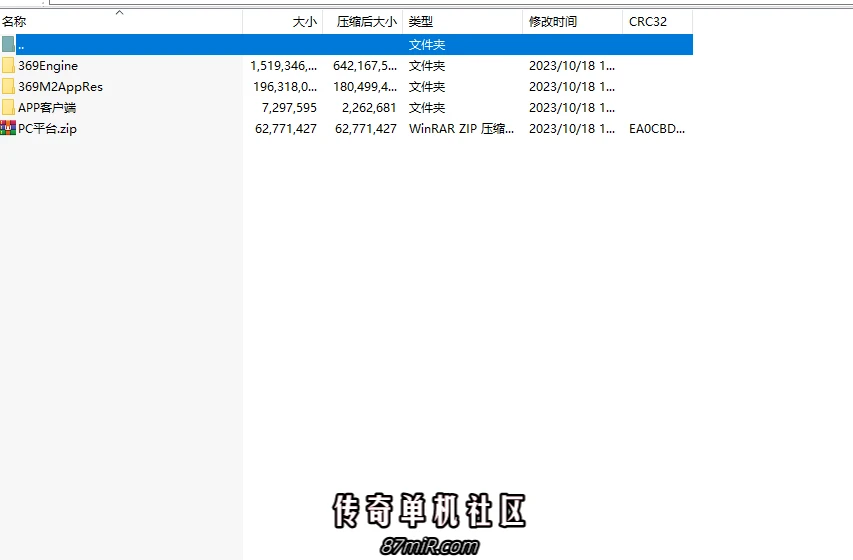853x560 pixels.
Task: Click the 'WinRAR ZIP 压缩...' type cell
Action: pyautogui.click(x=461, y=129)
